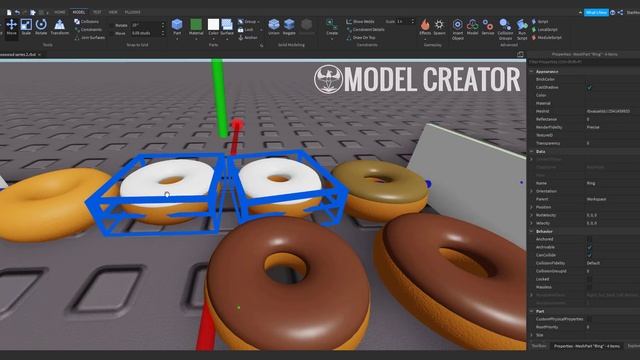Open Collision Groups
640x360 pixels.
tap(505, 29)
